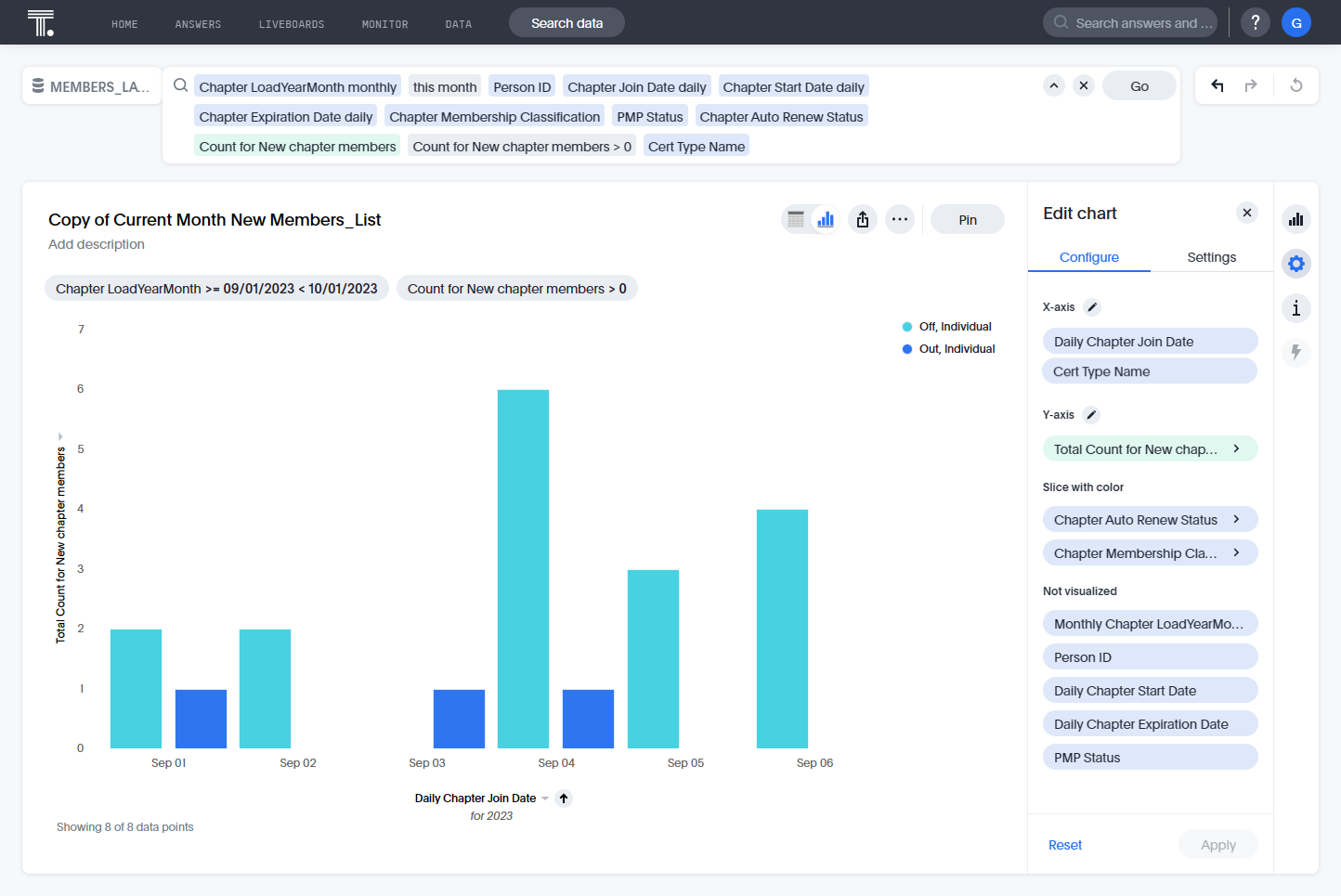Open the chart type sidebar icon
Screen dimensions: 1341x896
click(1296, 219)
